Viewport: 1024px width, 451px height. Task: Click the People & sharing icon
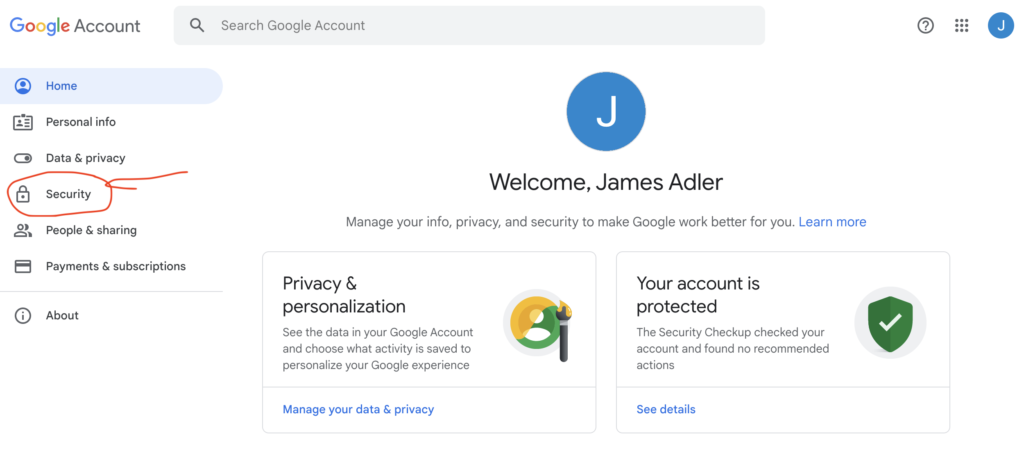(23, 230)
